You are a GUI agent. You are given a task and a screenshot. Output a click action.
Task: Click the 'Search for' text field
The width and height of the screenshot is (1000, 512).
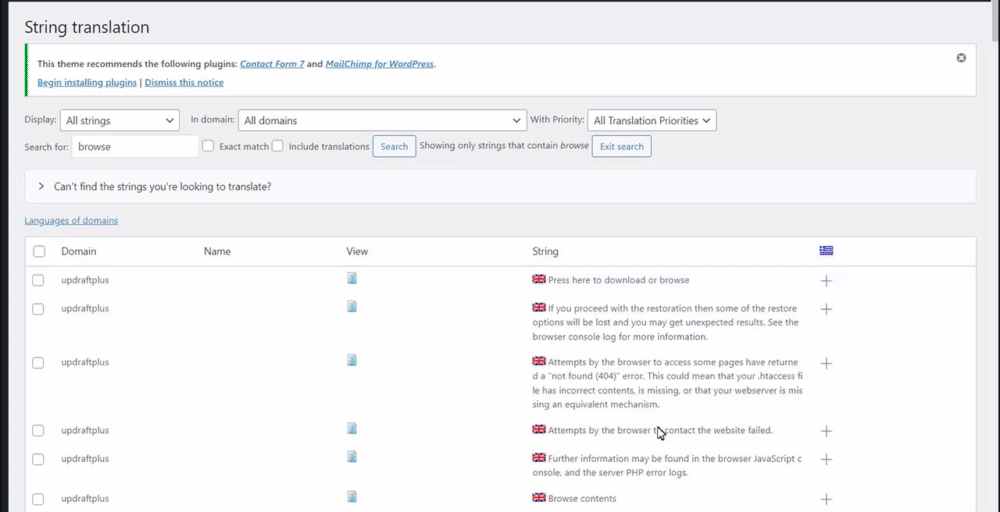(x=135, y=146)
